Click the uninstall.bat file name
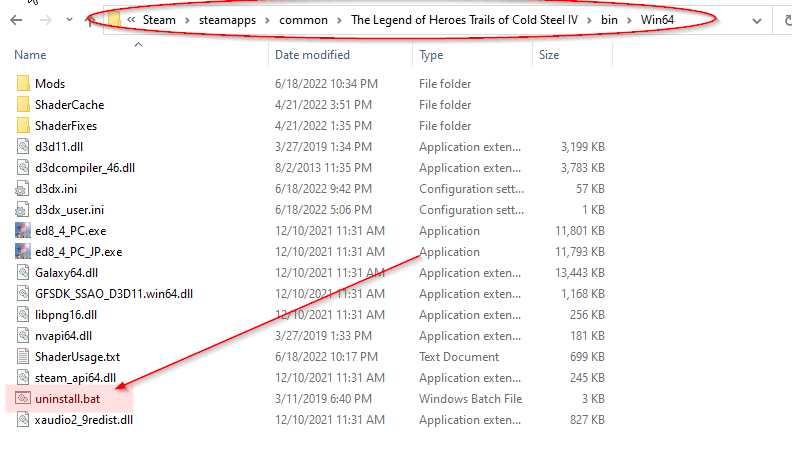The width and height of the screenshot is (792, 449). click(67, 399)
